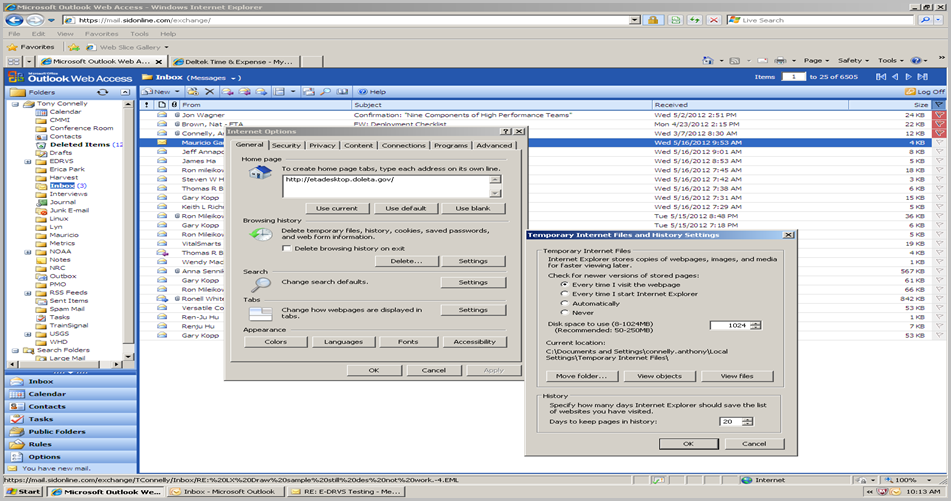This screenshot has height=501, width=951.
Task: Click the View files button
Action: pyautogui.click(x=737, y=376)
